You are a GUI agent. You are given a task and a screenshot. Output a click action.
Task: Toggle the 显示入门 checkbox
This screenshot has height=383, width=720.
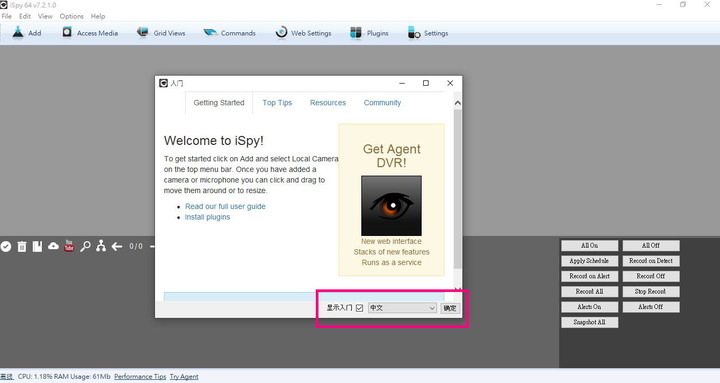click(x=360, y=308)
